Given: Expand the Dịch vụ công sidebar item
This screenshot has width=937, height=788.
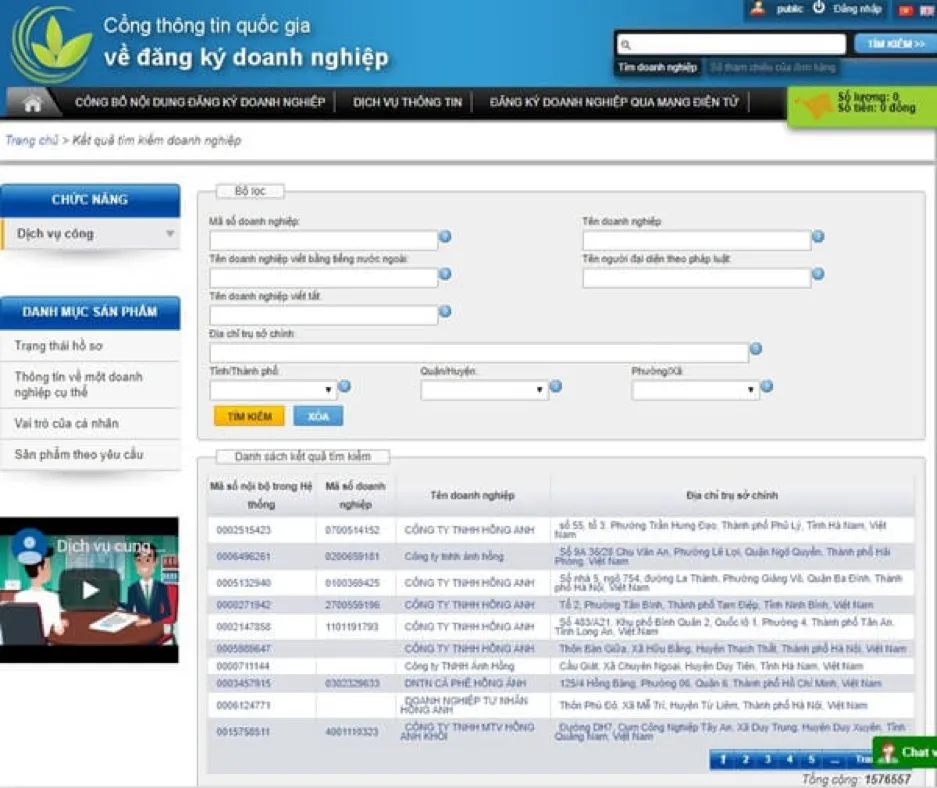Looking at the screenshot, I should coord(90,234).
